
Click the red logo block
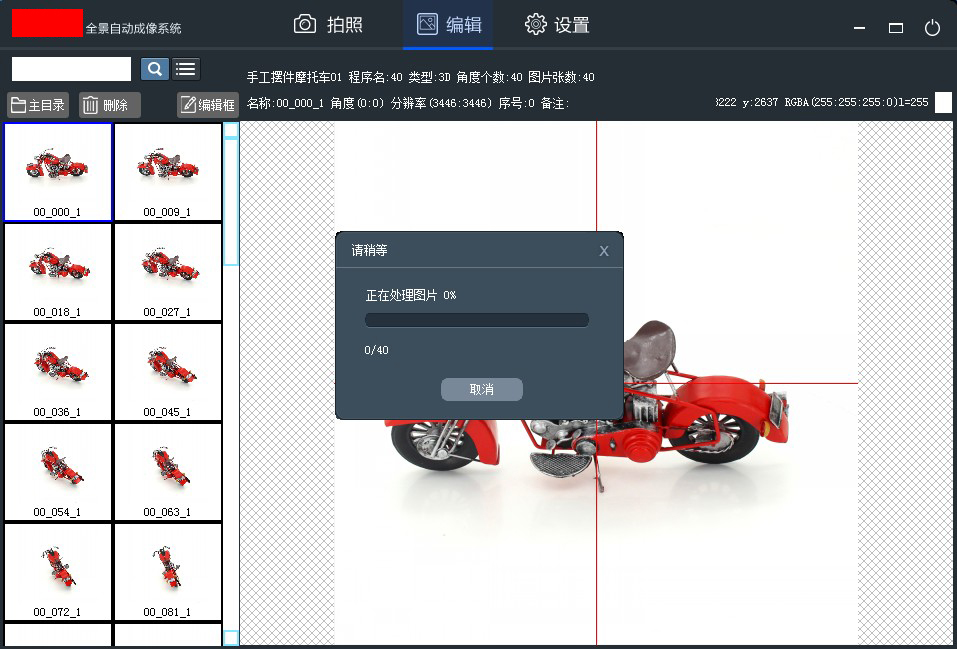[48, 23]
